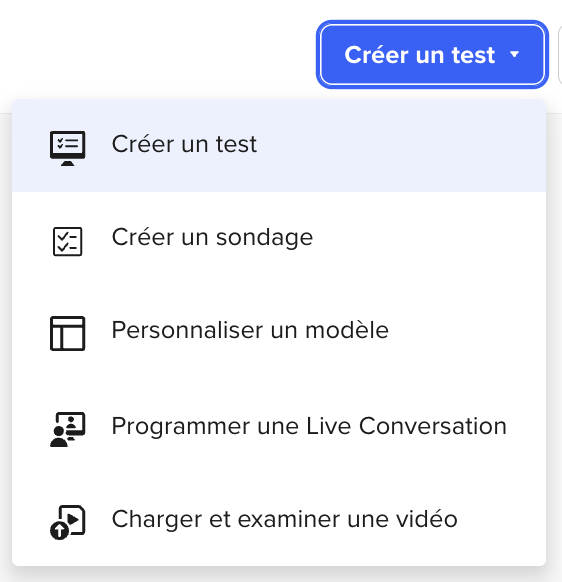Expand the blue button's small dropdown arrow
This screenshot has width=562, height=582.
[514, 55]
